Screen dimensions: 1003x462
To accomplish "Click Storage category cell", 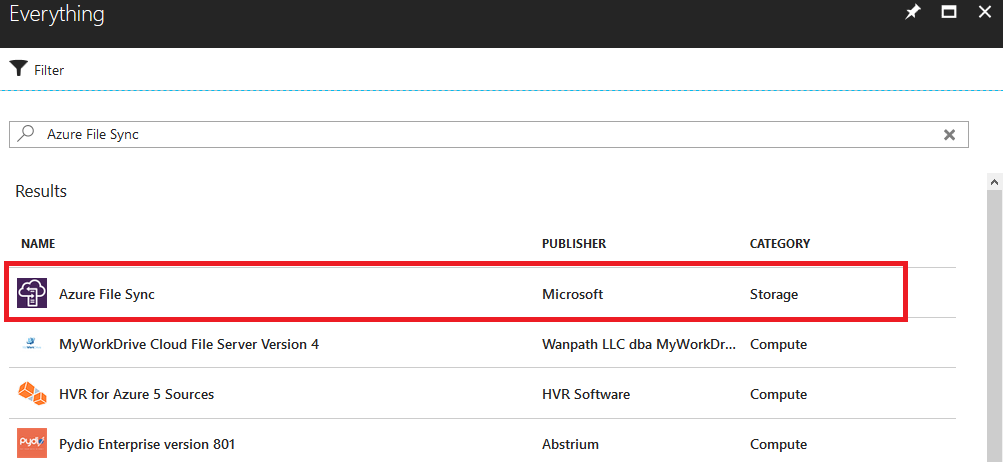I will [774, 294].
